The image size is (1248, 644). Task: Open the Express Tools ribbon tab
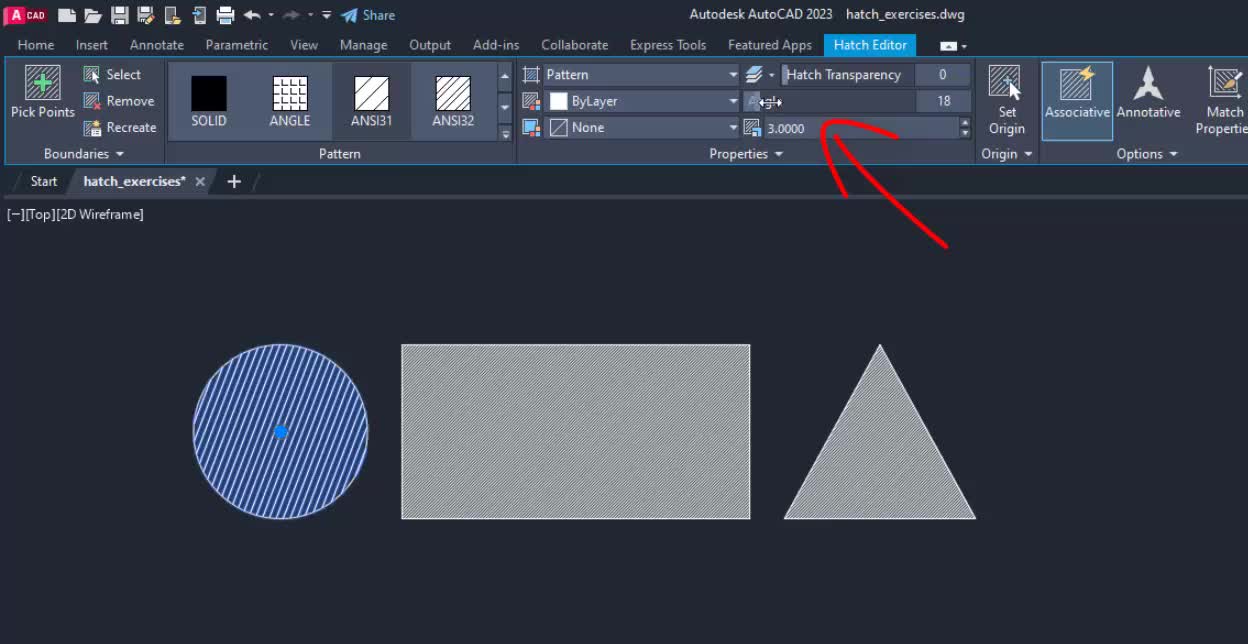point(668,45)
